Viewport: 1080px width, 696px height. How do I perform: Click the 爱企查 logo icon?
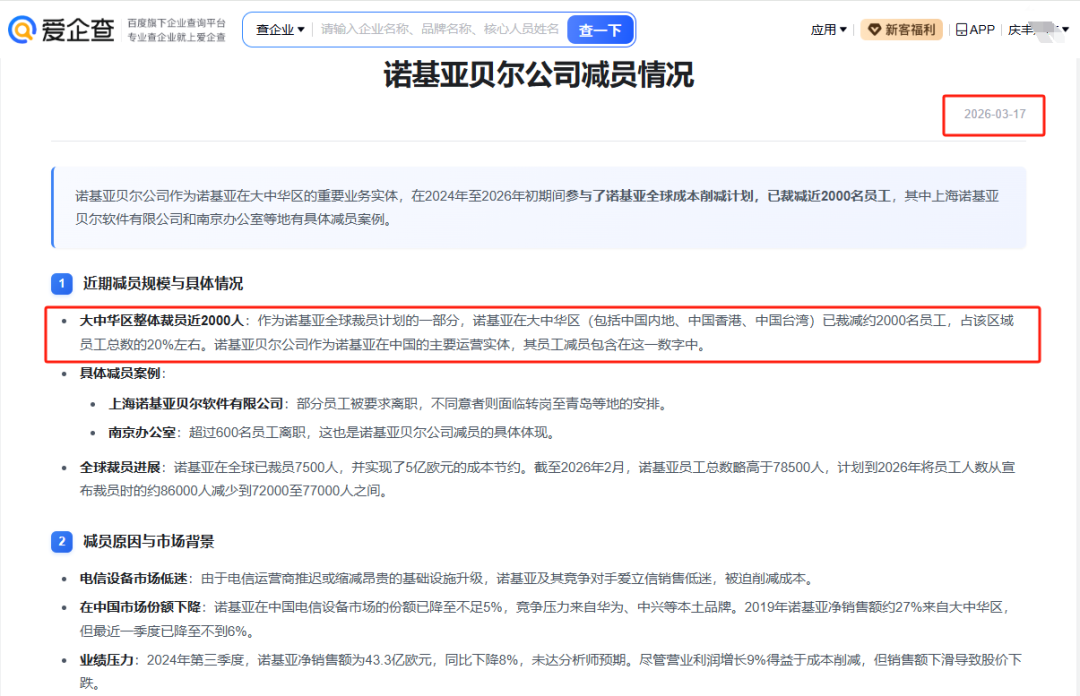pyautogui.click(x=22, y=30)
